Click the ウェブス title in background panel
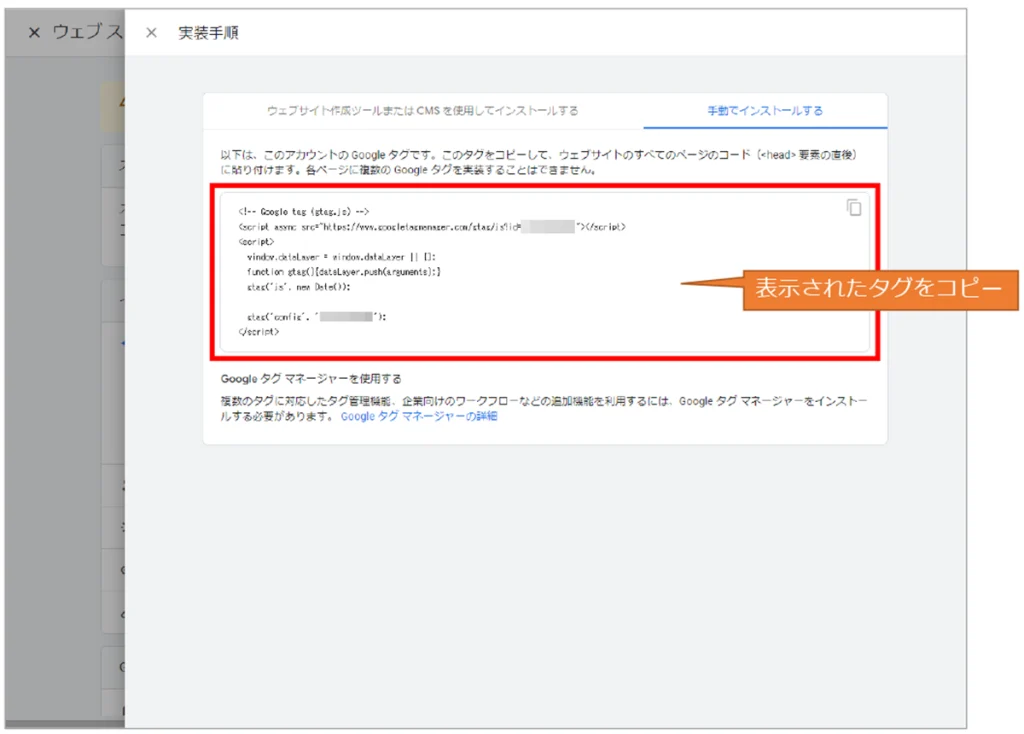 (x=87, y=33)
